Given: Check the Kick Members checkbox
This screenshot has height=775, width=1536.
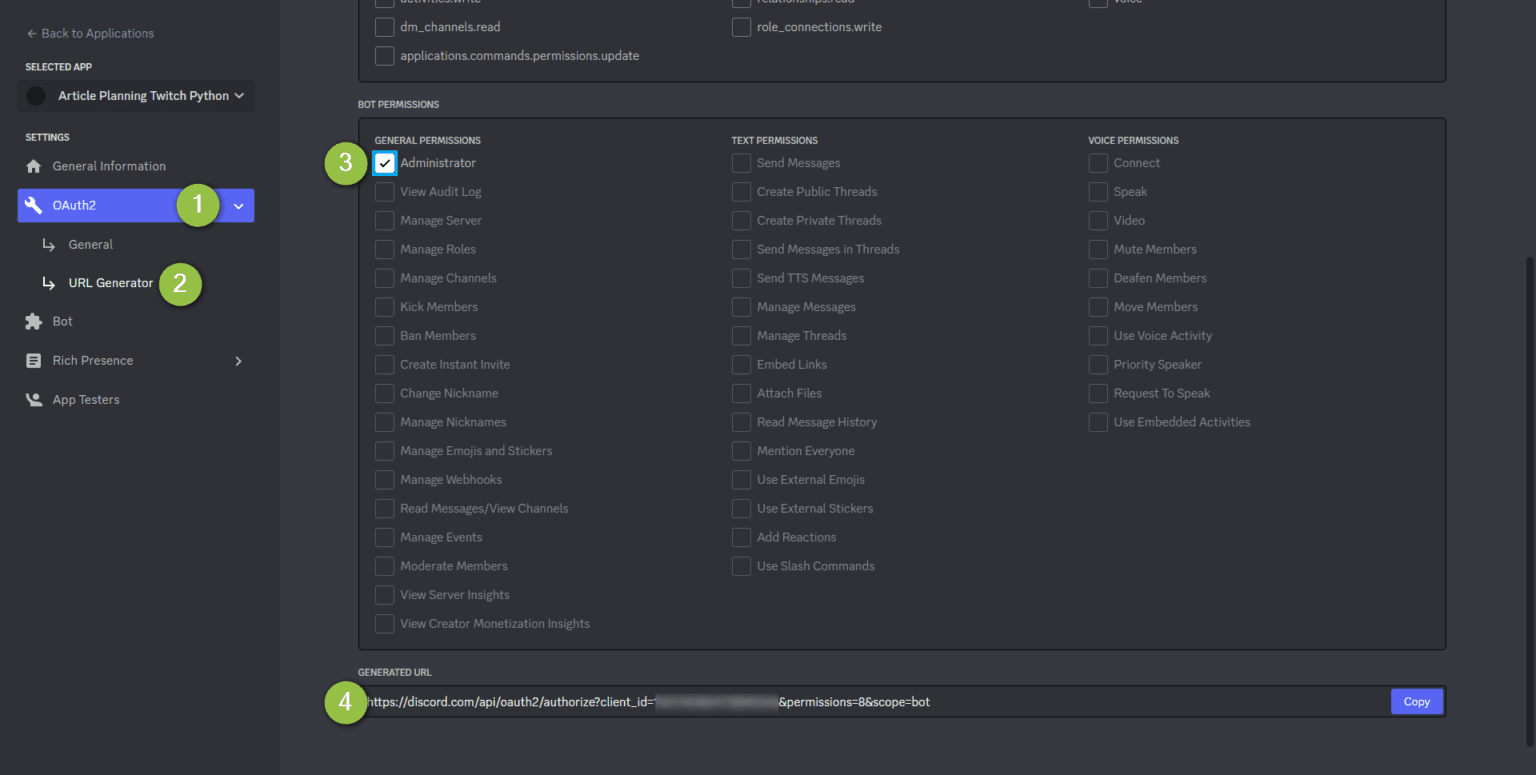Looking at the screenshot, I should tap(385, 307).
